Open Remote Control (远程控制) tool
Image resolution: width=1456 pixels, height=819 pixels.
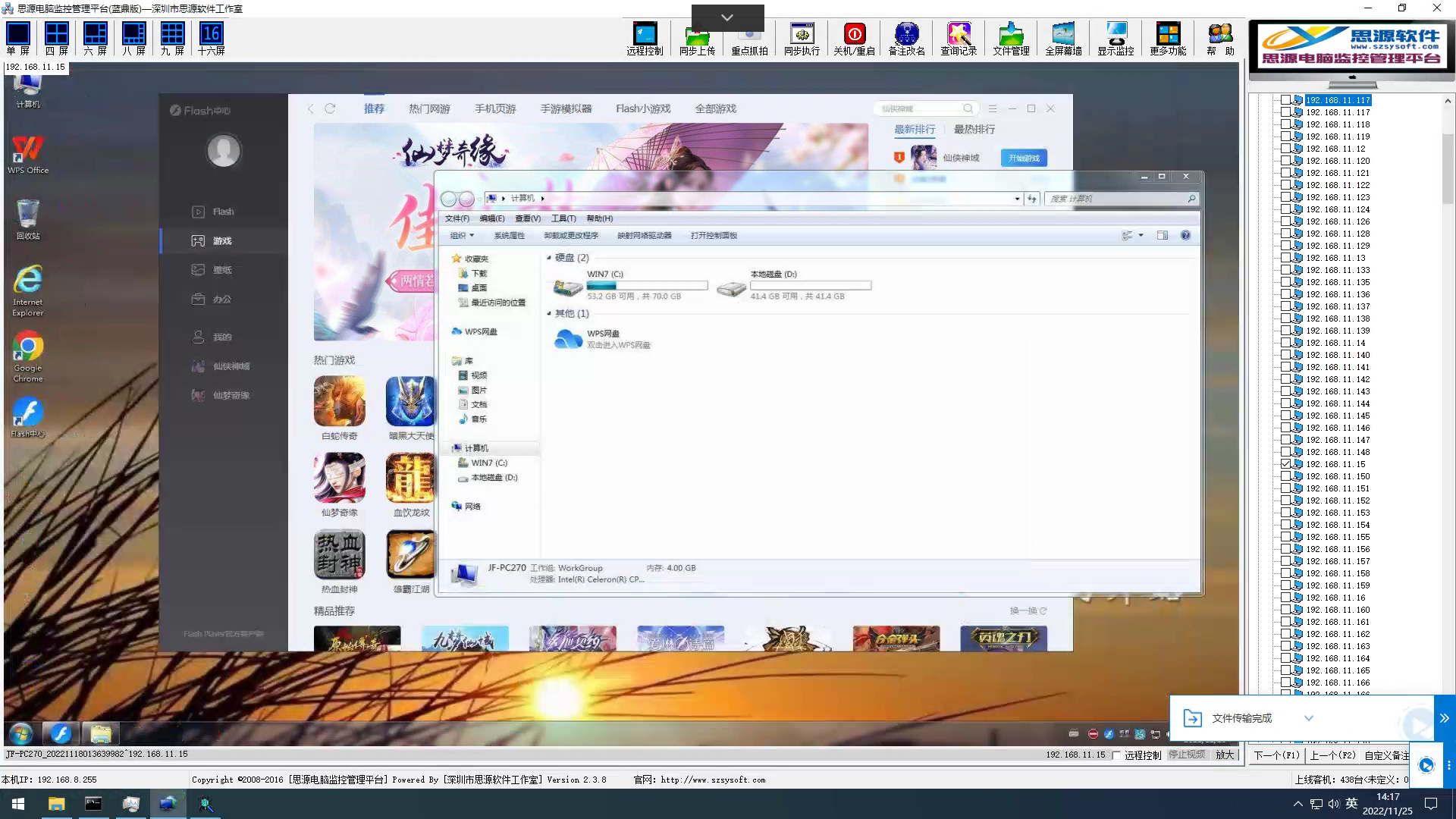pos(645,39)
